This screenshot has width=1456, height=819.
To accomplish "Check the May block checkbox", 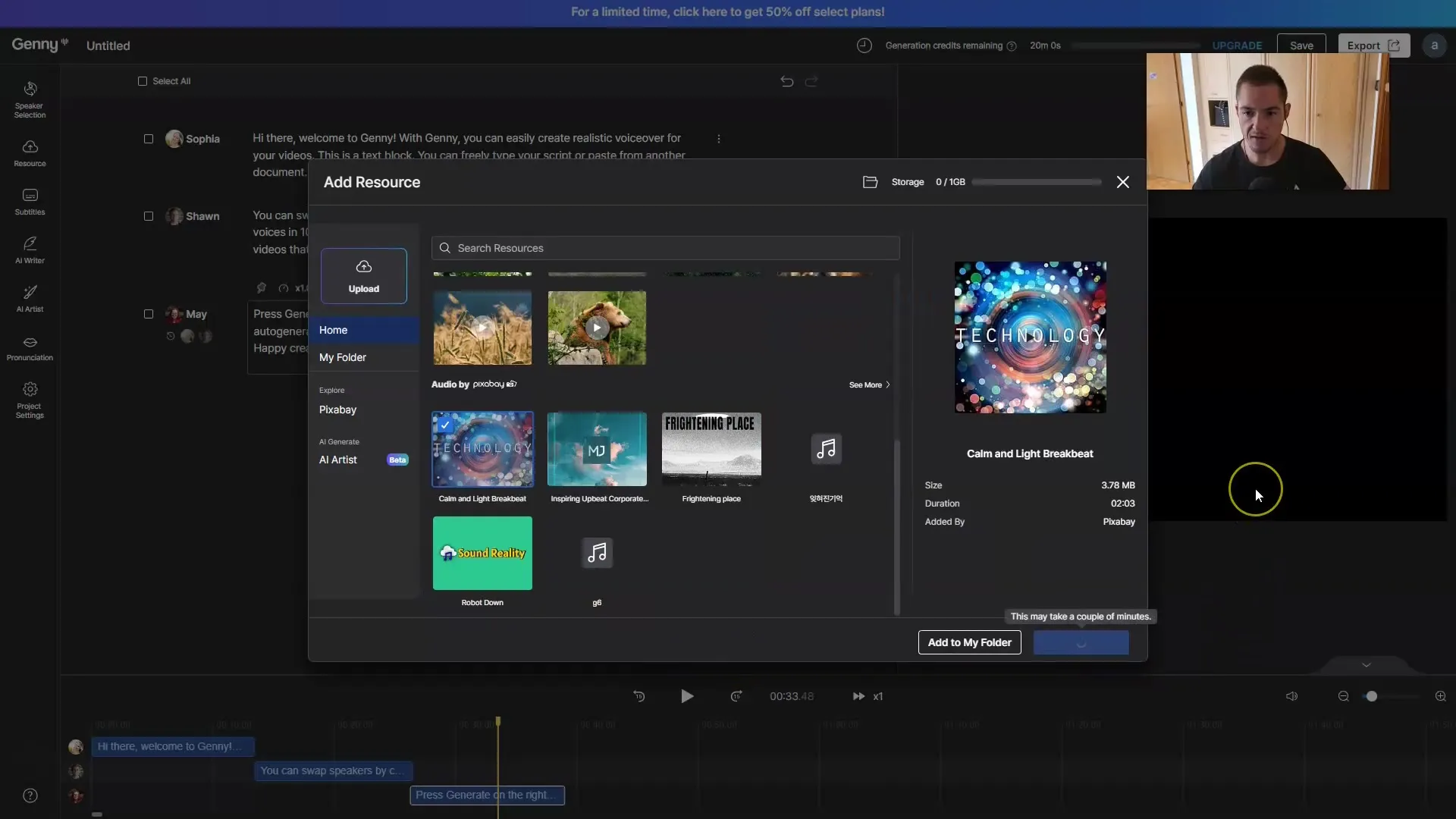I will [x=149, y=314].
